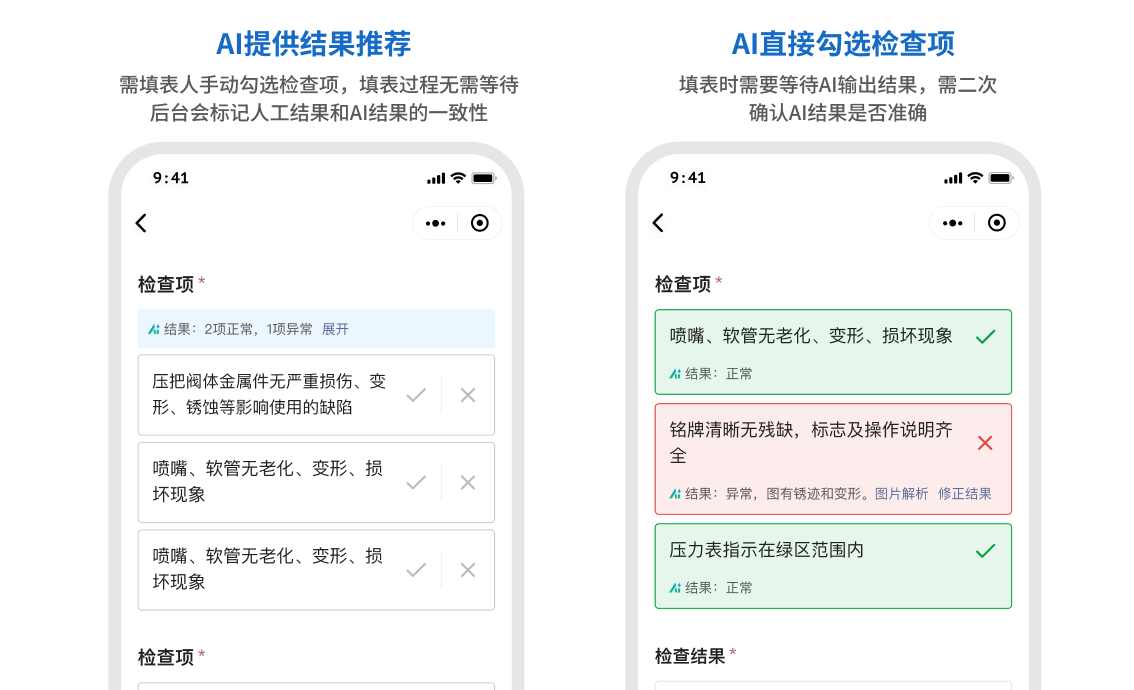
Task: Toggle green checkmark on right phone 喷嘴 item
Action: (985, 337)
